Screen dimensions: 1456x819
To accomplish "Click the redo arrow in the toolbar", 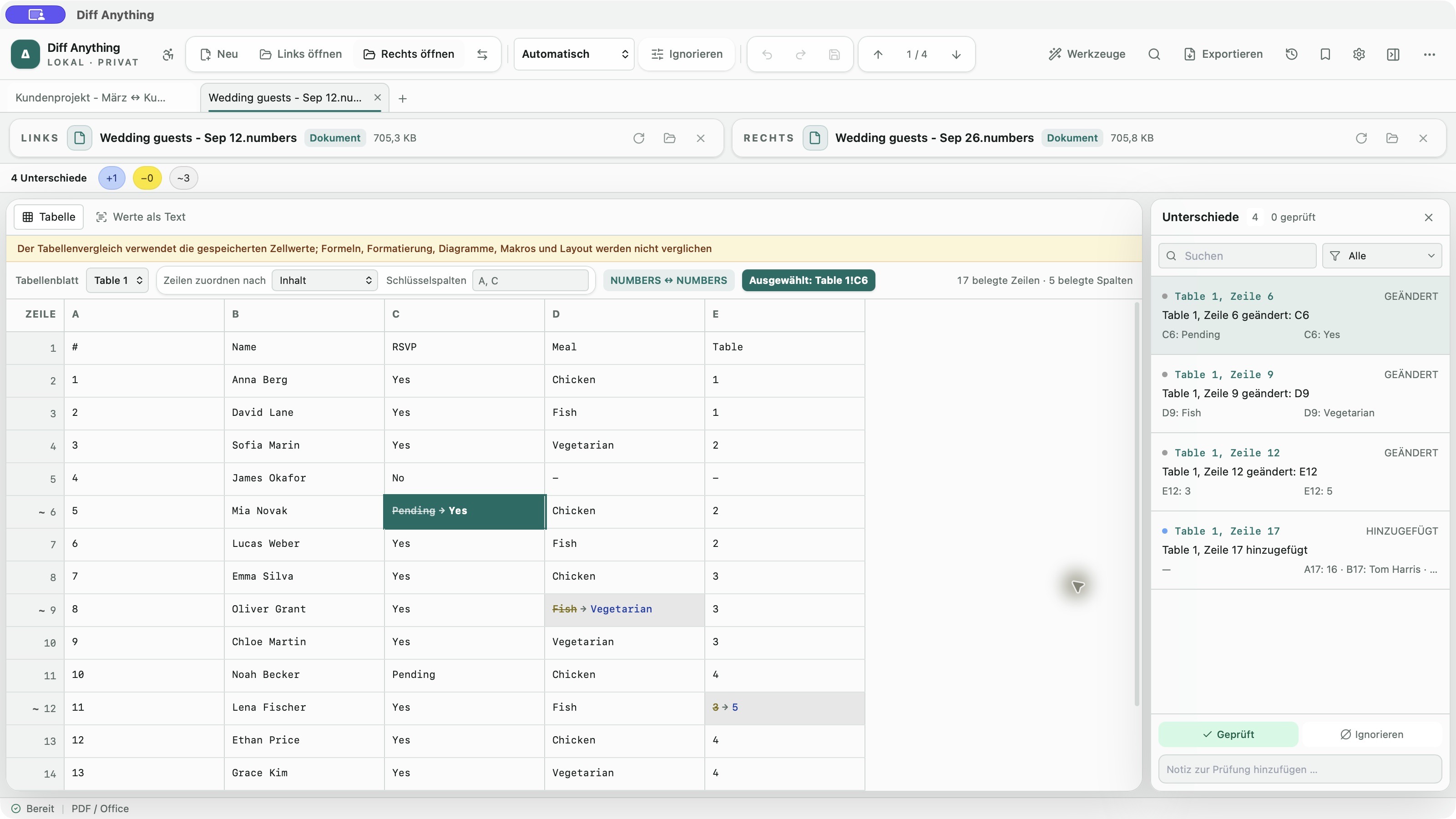I will click(800, 54).
